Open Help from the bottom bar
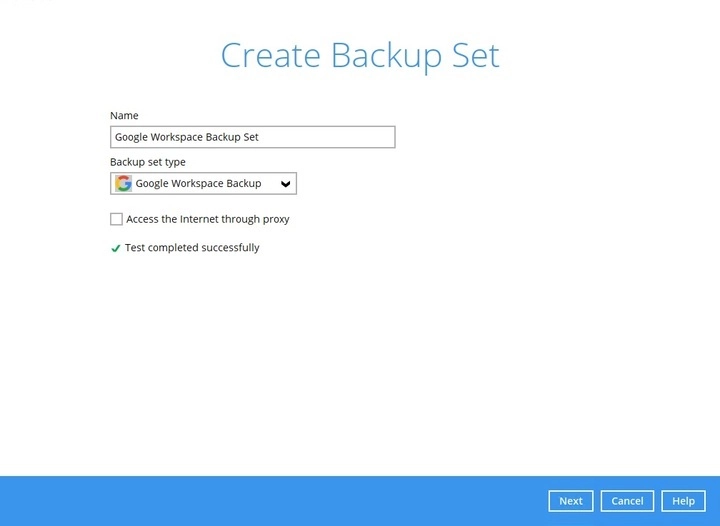720x526 pixels. [x=683, y=501]
